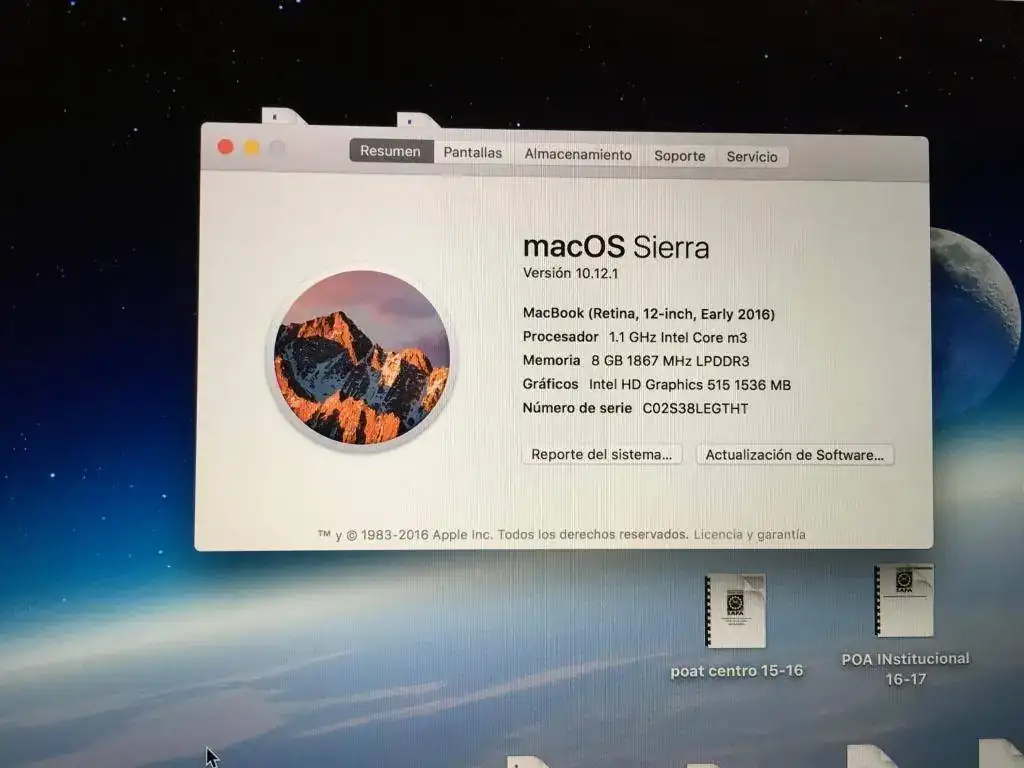Switch to the Pantallas tab
The height and width of the screenshot is (768, 1024).
[473, 153]
